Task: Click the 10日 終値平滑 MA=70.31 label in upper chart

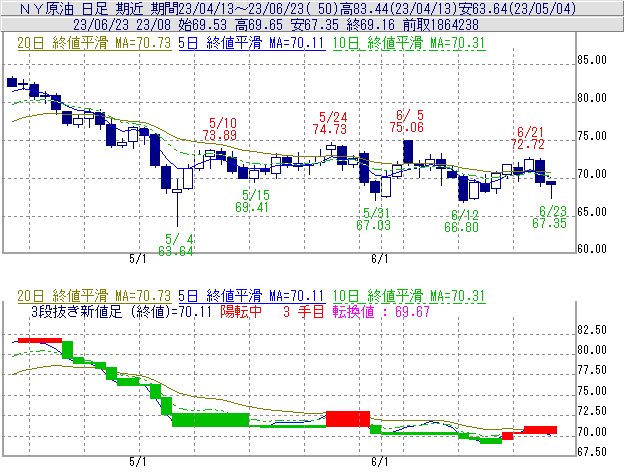Action: click(409, 43)
